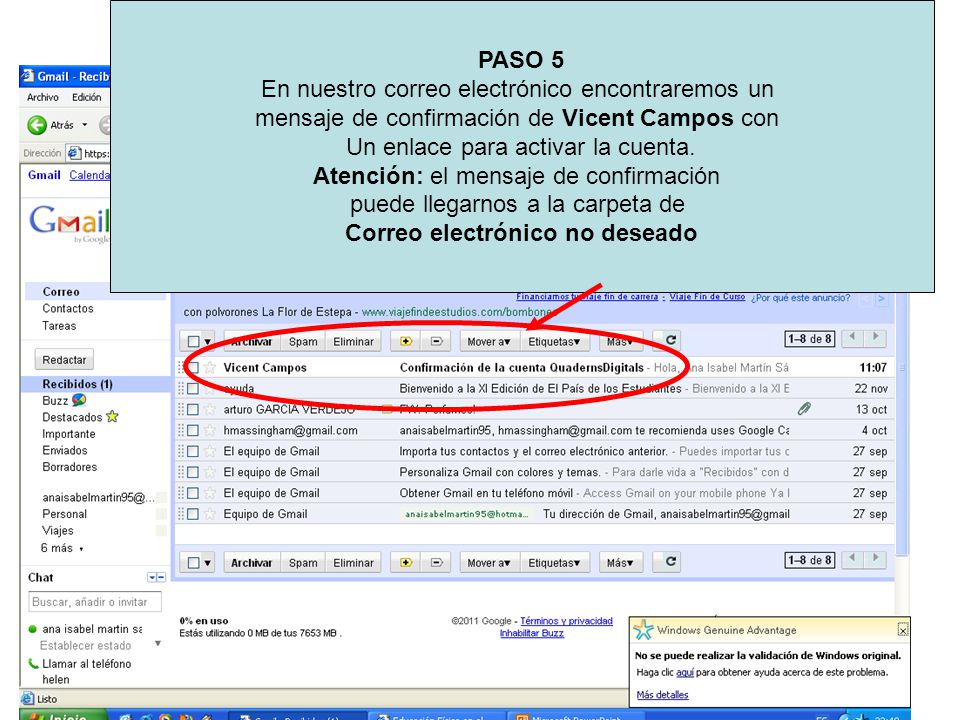Image resolution: width=960 pixels, height=720 pixels.
Task: Close the Windows Genuine Advantage notification
Action: pyautogui.click(x=902, y=629)
